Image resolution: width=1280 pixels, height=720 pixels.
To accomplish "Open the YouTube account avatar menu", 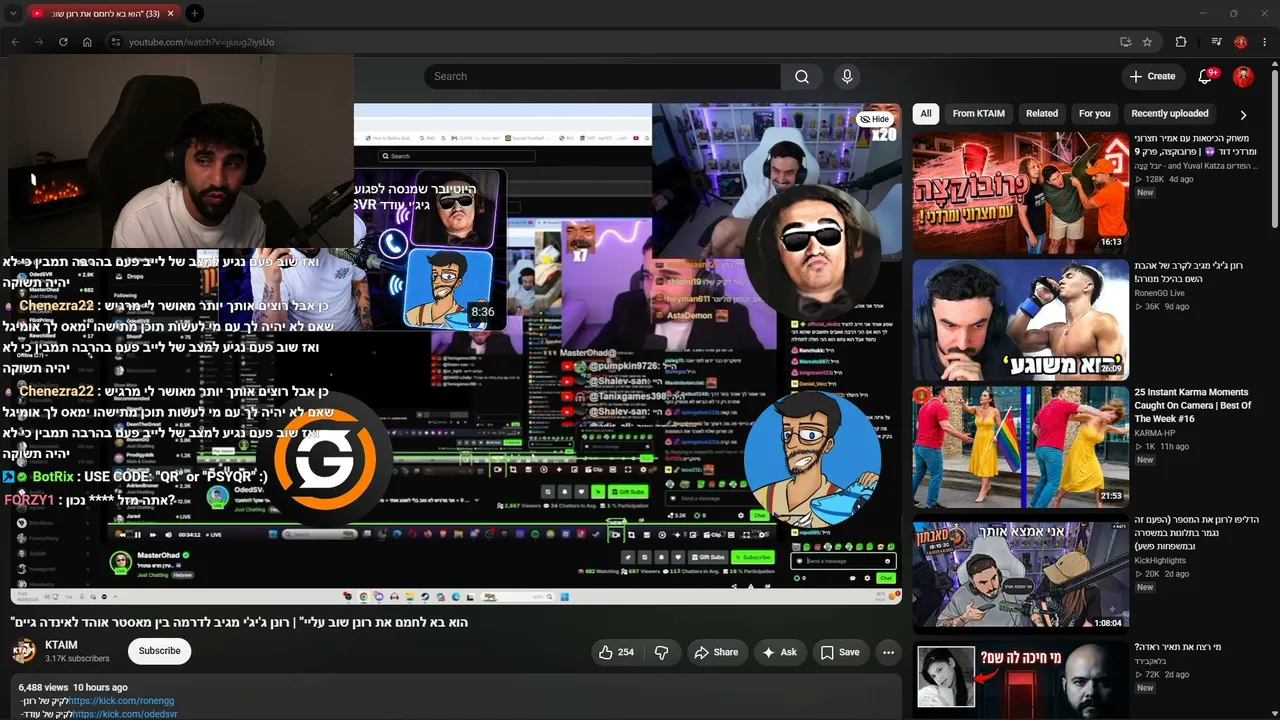I will coord(1244,76).
